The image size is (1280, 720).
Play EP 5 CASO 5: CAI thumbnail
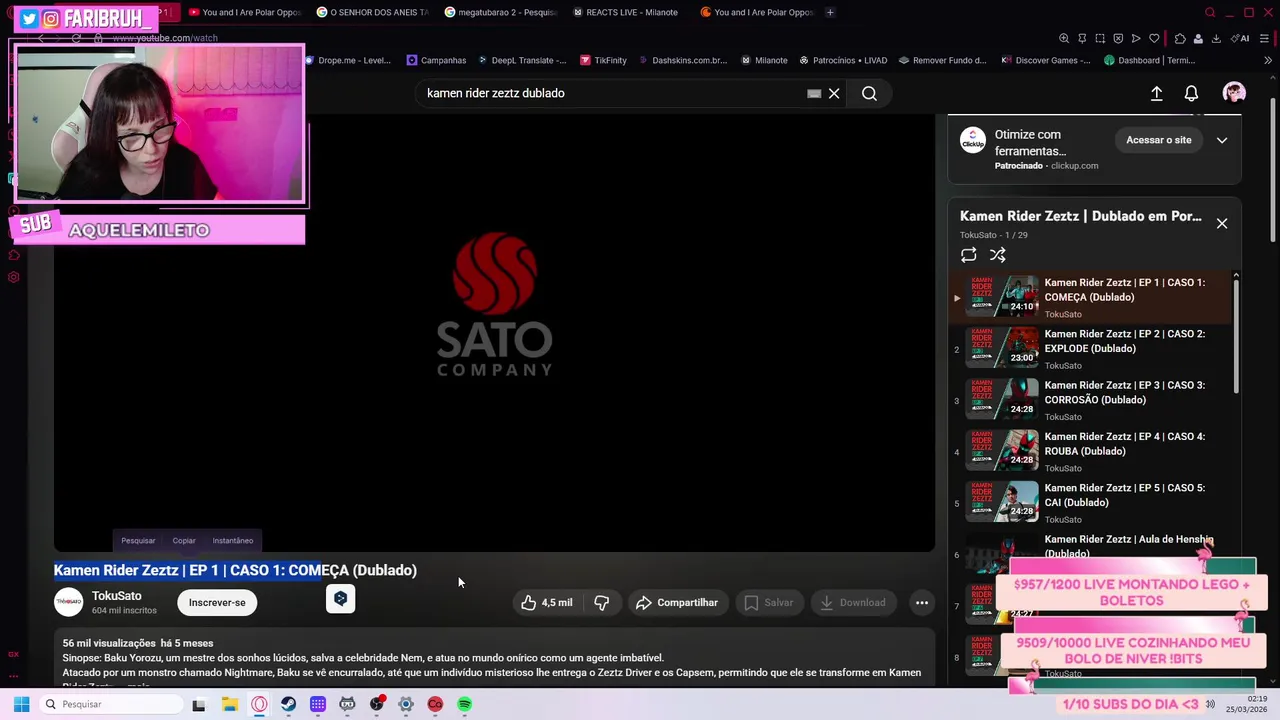point(1002,501)
